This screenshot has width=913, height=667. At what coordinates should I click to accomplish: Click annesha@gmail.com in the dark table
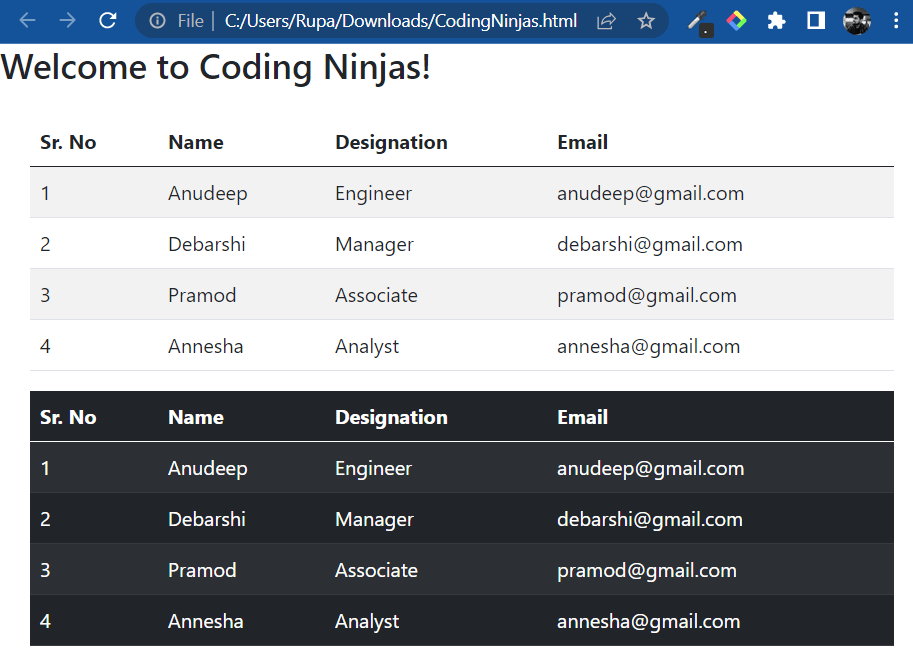pos(647,621)
